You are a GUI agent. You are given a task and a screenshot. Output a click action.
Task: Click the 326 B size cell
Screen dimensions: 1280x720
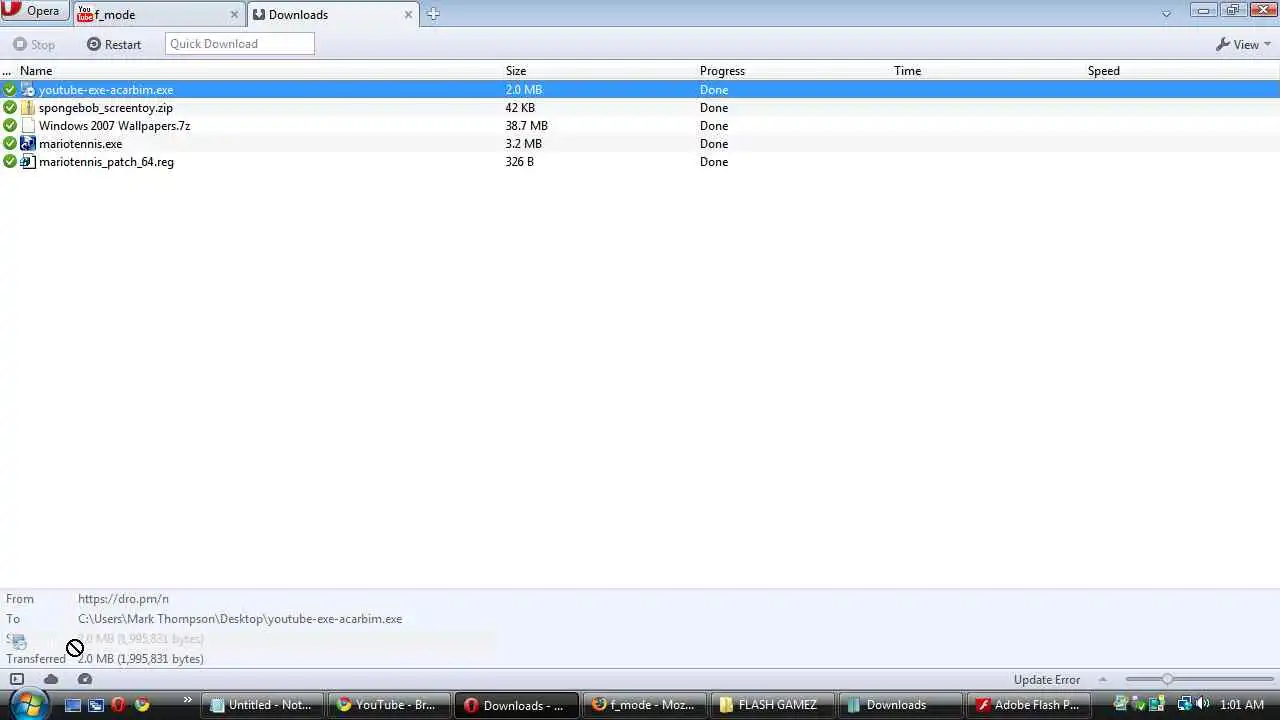pyautogui.click(x=519, y=162)
